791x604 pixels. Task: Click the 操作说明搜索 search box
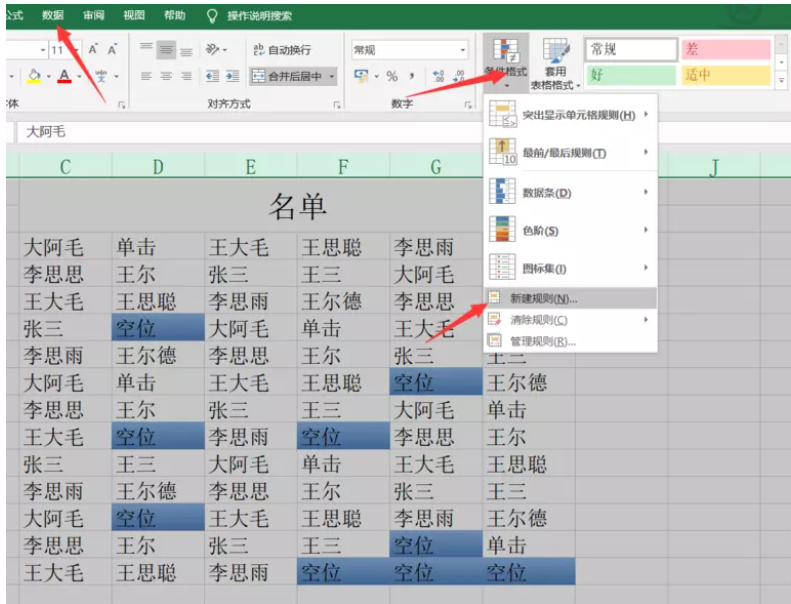(259, 16)
